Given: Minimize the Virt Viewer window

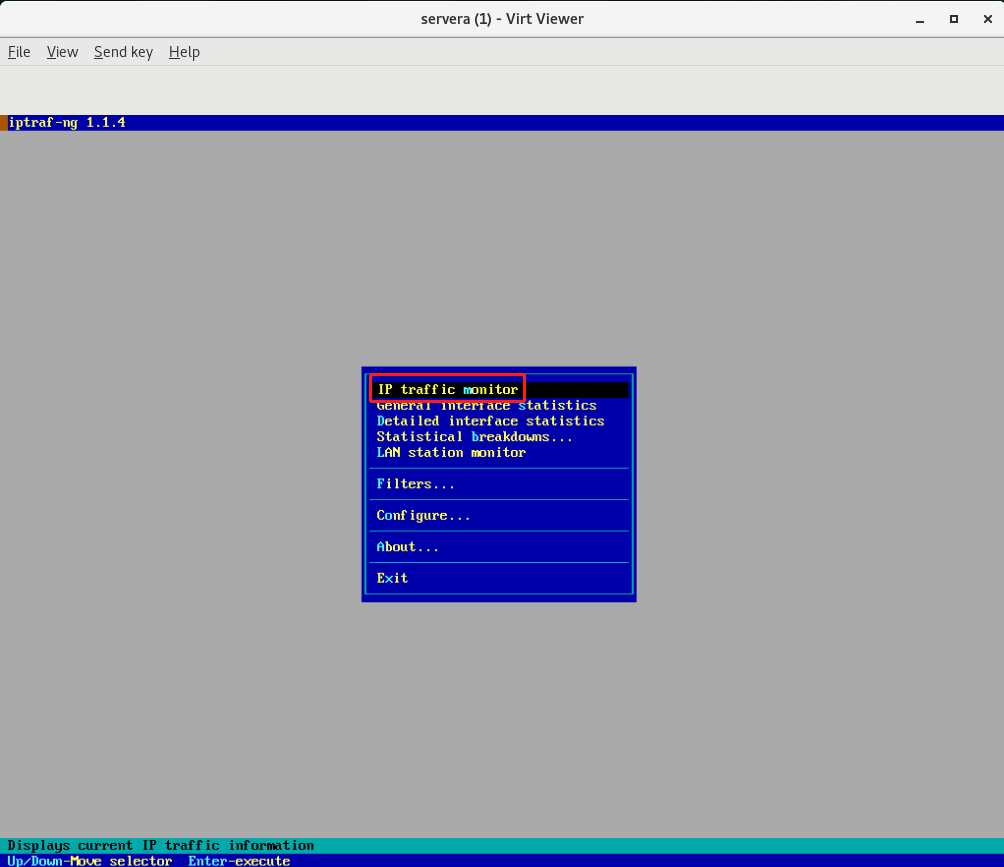Looking at the screenshot, I should point(919,19).
